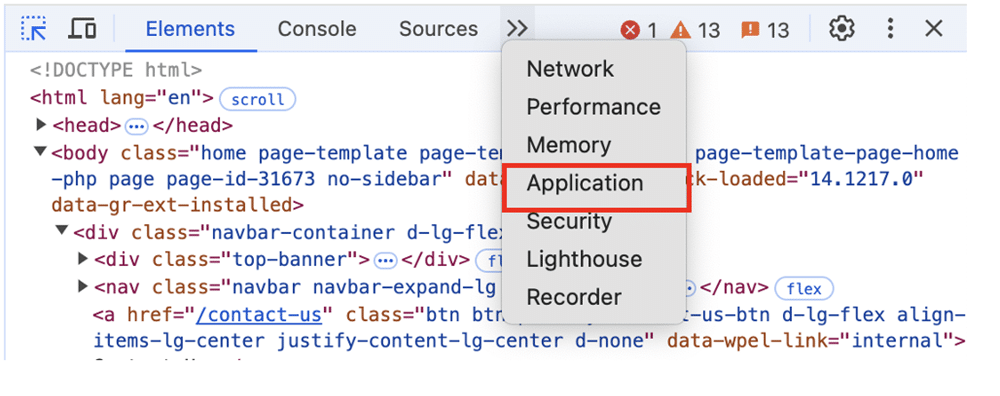This screenshot has width=1000, height=396.
Task: Toggle the device toolbar icon
Action: [x=82, y=29]
